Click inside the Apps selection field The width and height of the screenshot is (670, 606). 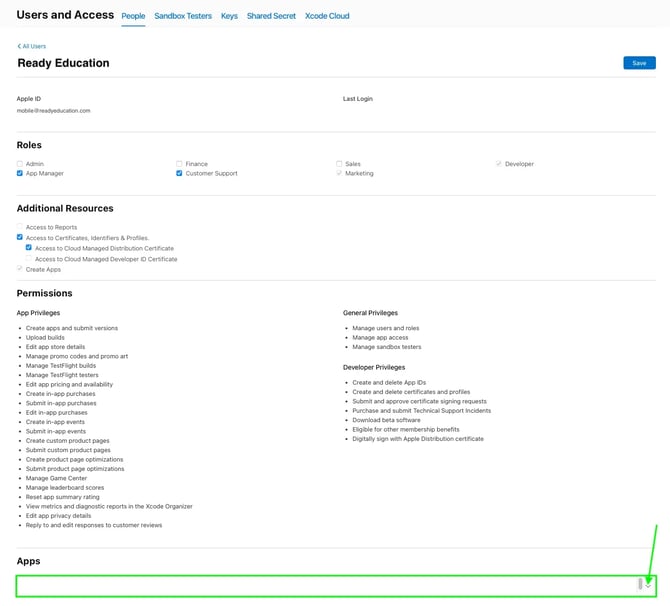click(336, 586)
